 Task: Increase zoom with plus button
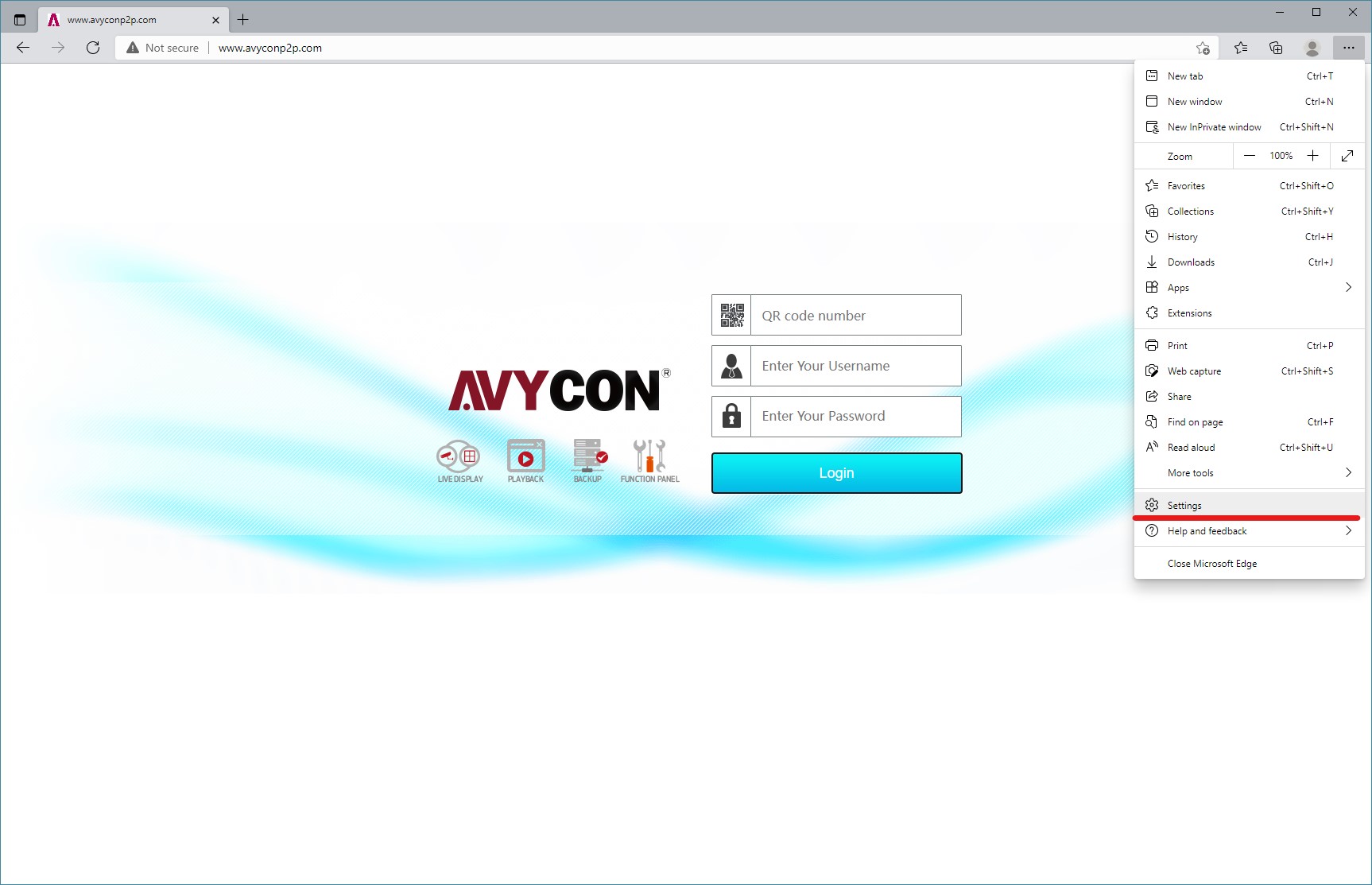(1313, 156)
